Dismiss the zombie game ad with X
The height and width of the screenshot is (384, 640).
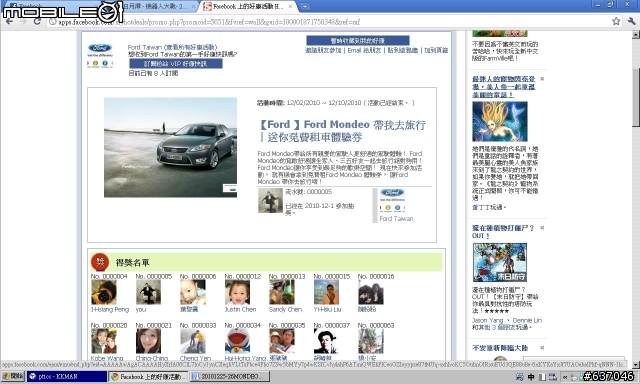(x=542, y=228)
